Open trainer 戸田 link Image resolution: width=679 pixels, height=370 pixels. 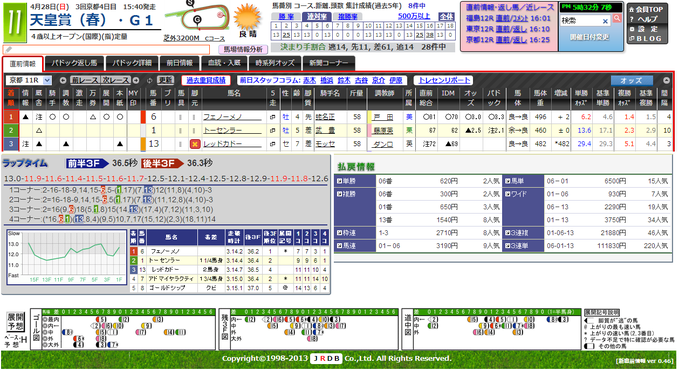point(383,117)
